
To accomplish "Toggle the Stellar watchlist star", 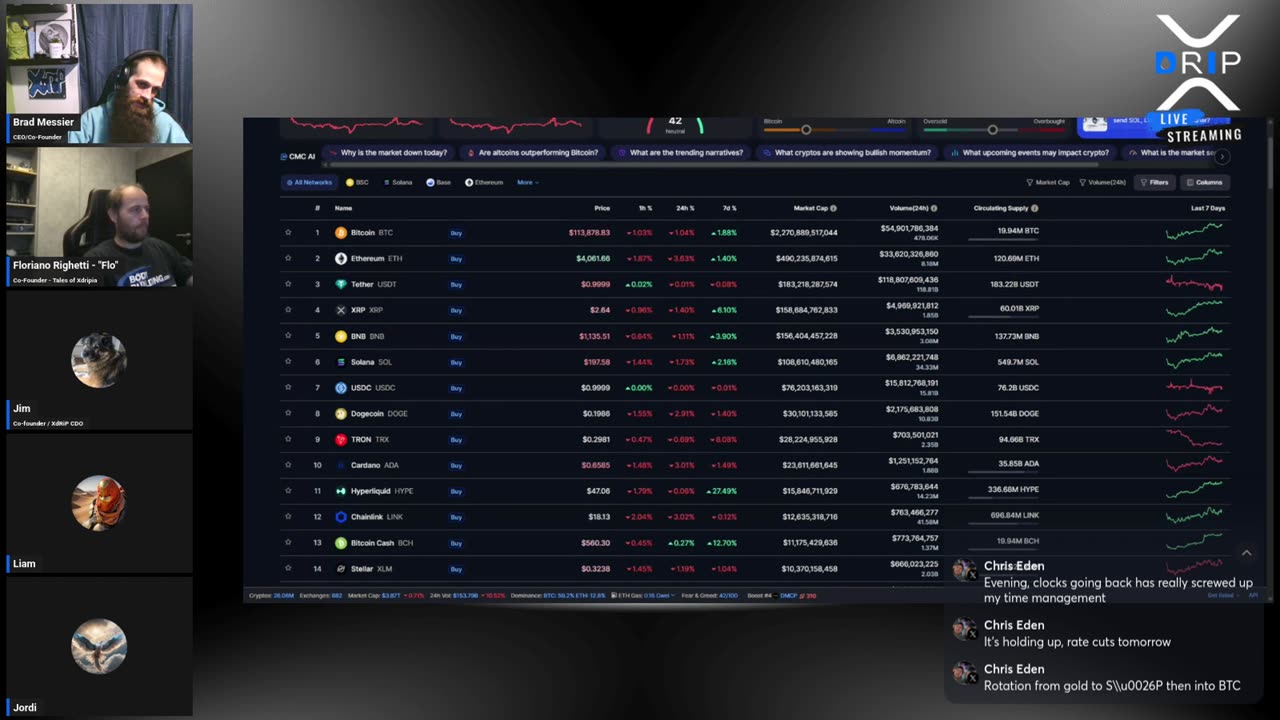I will coord(288,569).
